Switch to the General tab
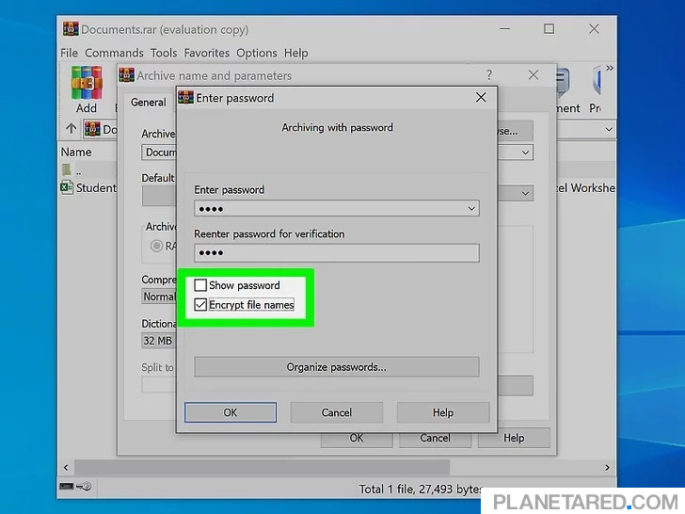 pyautogui.click(x=149, y=102)
